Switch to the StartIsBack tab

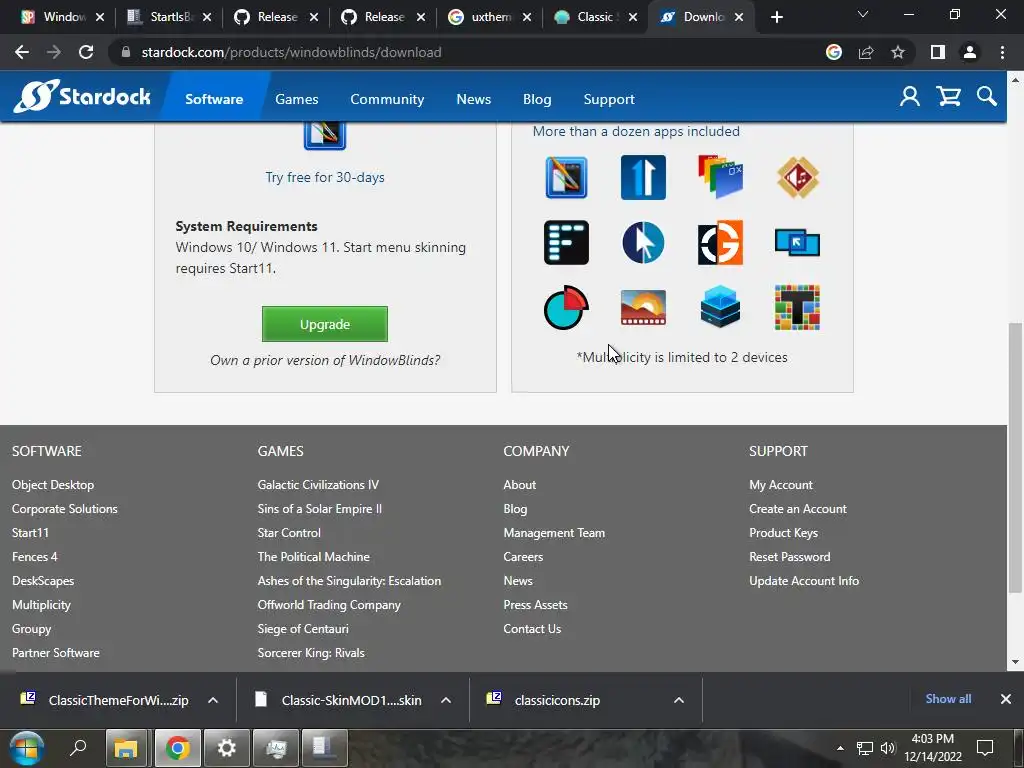[168, 17]
